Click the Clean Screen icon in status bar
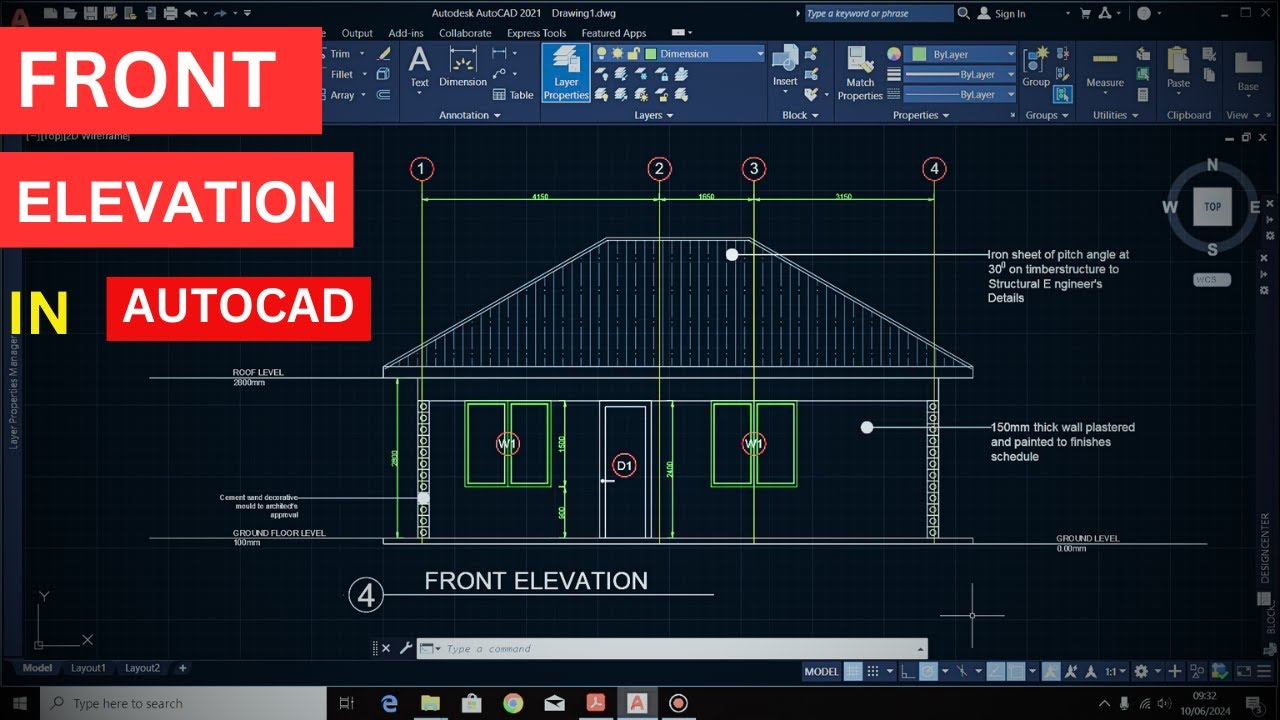Screen dimensions: 1280x720 coord(1244,672)
